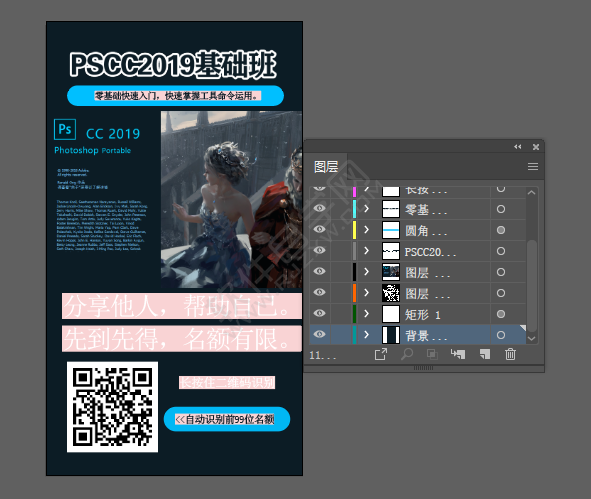Screen dimensions: 591x499
Task: Expand the 矩形 1 layer contents
Action: click(366, 314)
